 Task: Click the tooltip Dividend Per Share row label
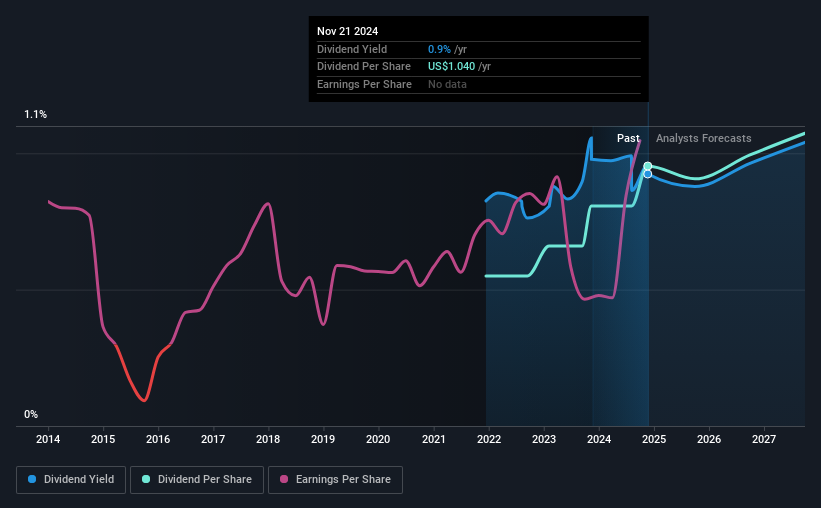pos(363,67)
